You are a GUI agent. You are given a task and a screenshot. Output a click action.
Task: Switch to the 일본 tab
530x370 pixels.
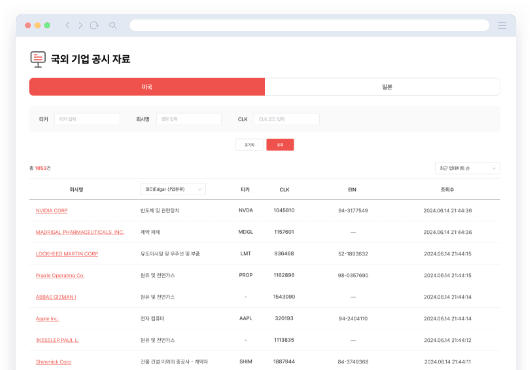coord(383,87)
